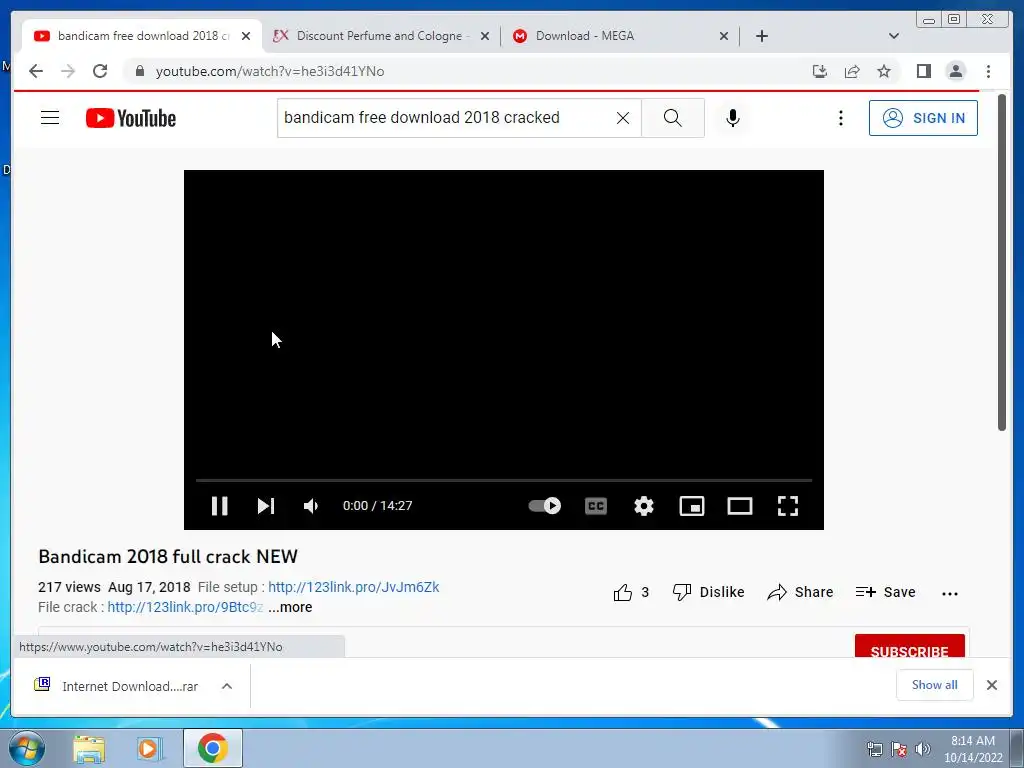Open the YouTube guide hamburger menu
The height and width of the screenshot is (768, 1024).
(x=50, y=118)
